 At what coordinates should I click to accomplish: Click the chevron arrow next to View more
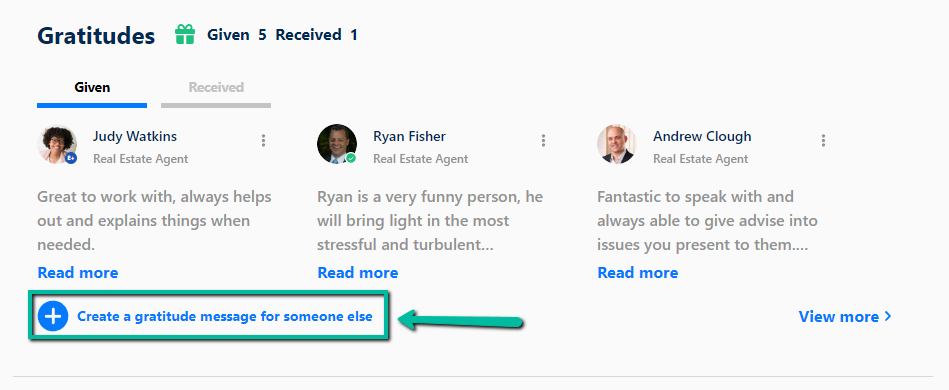point(888,316)
